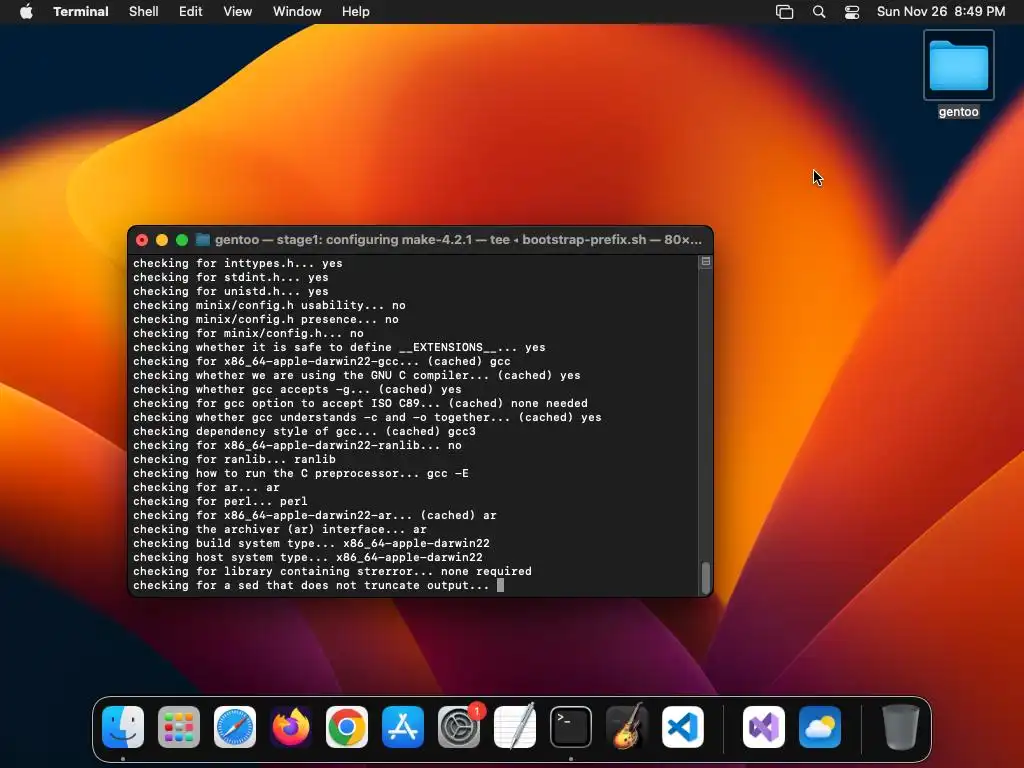The height and width of the screenshot is (768, 1024).
Task: Click the Stage Manager menu bar icon
Action: point(784,12)
